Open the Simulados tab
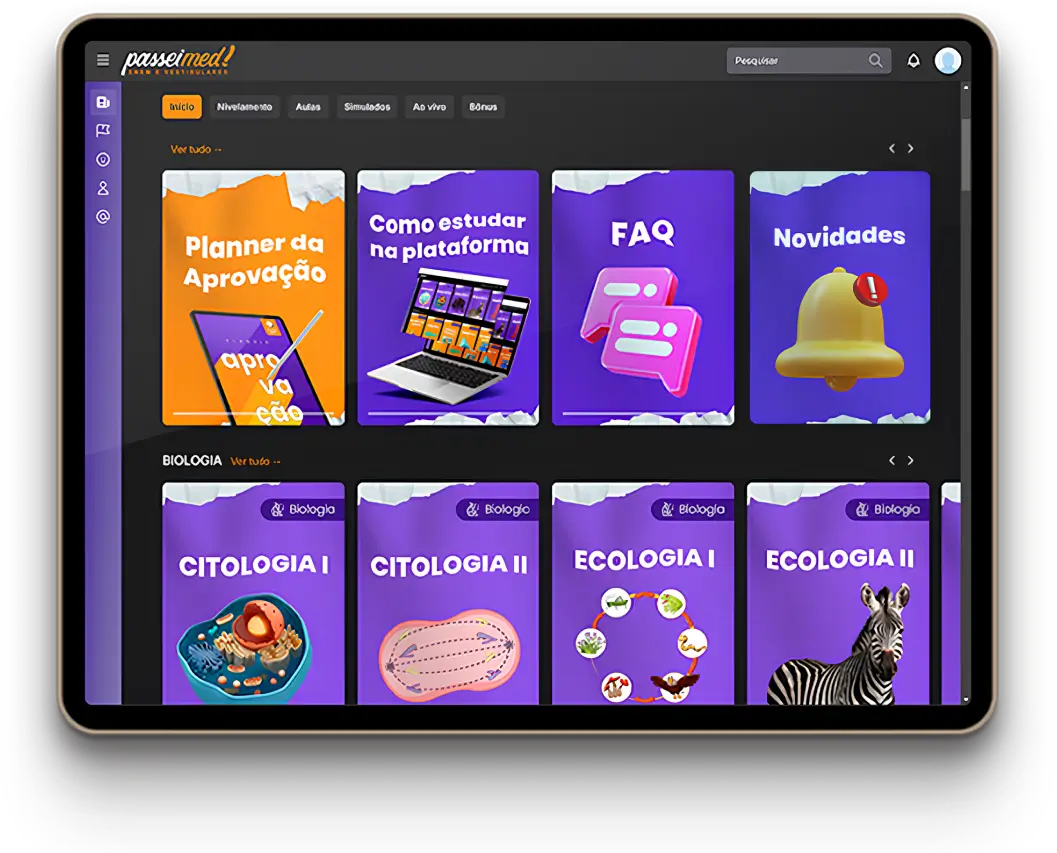The width and height of the screenshot is (1057, 853). coord(367,107)
